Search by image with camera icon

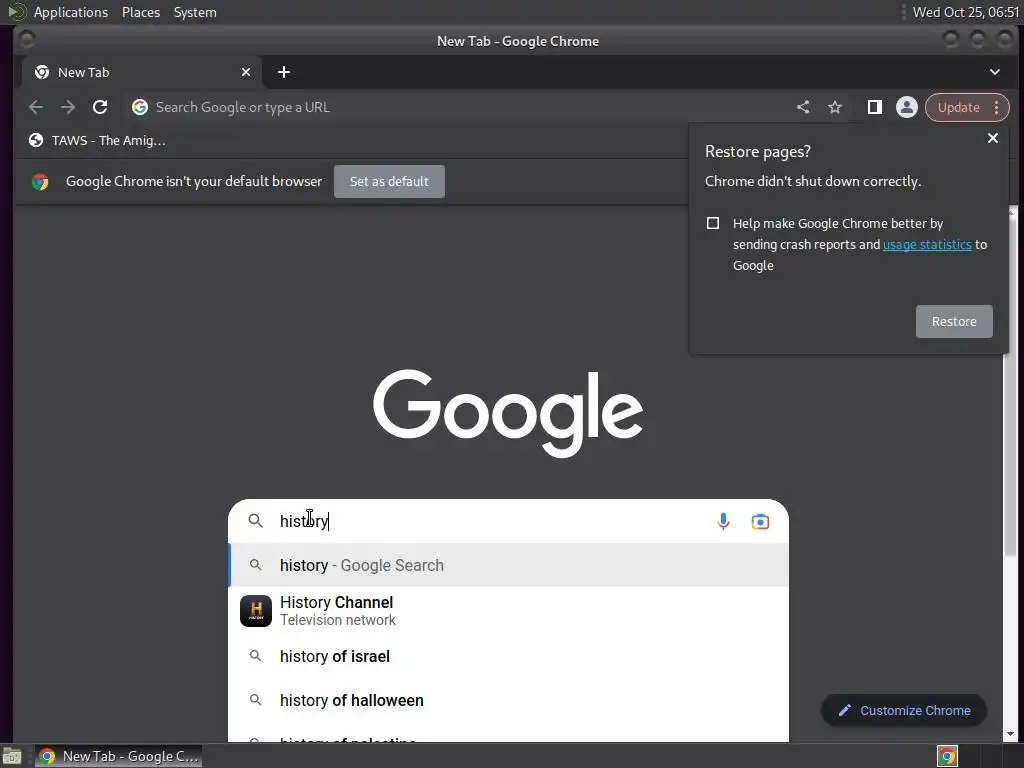click(760, 521)
